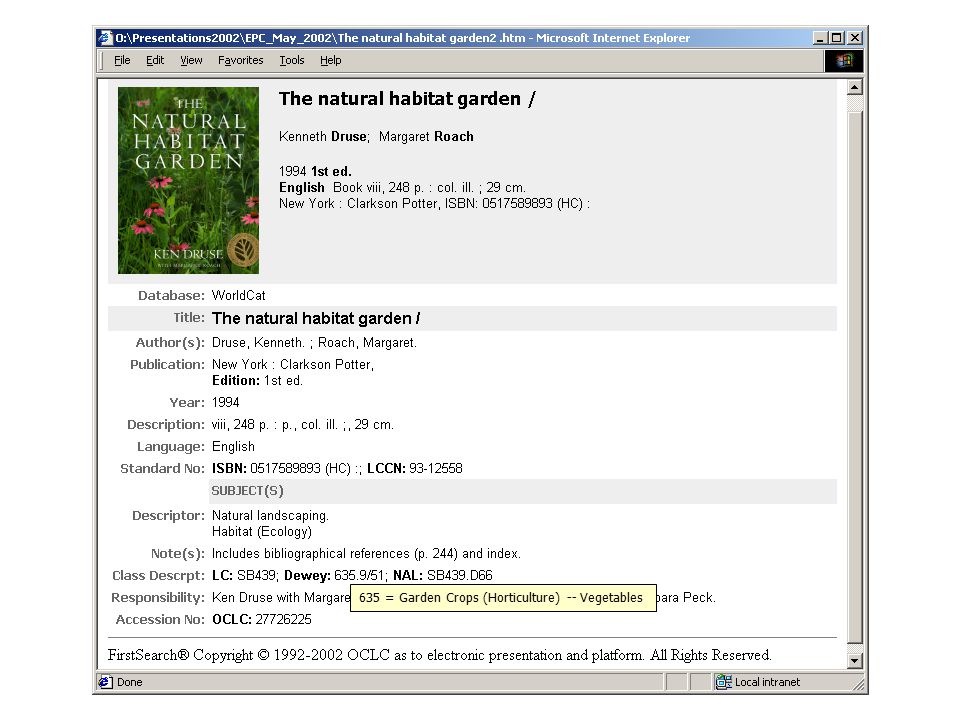
Task: Click the 'Class Descrpt:' field label
Action: (159, 576)
